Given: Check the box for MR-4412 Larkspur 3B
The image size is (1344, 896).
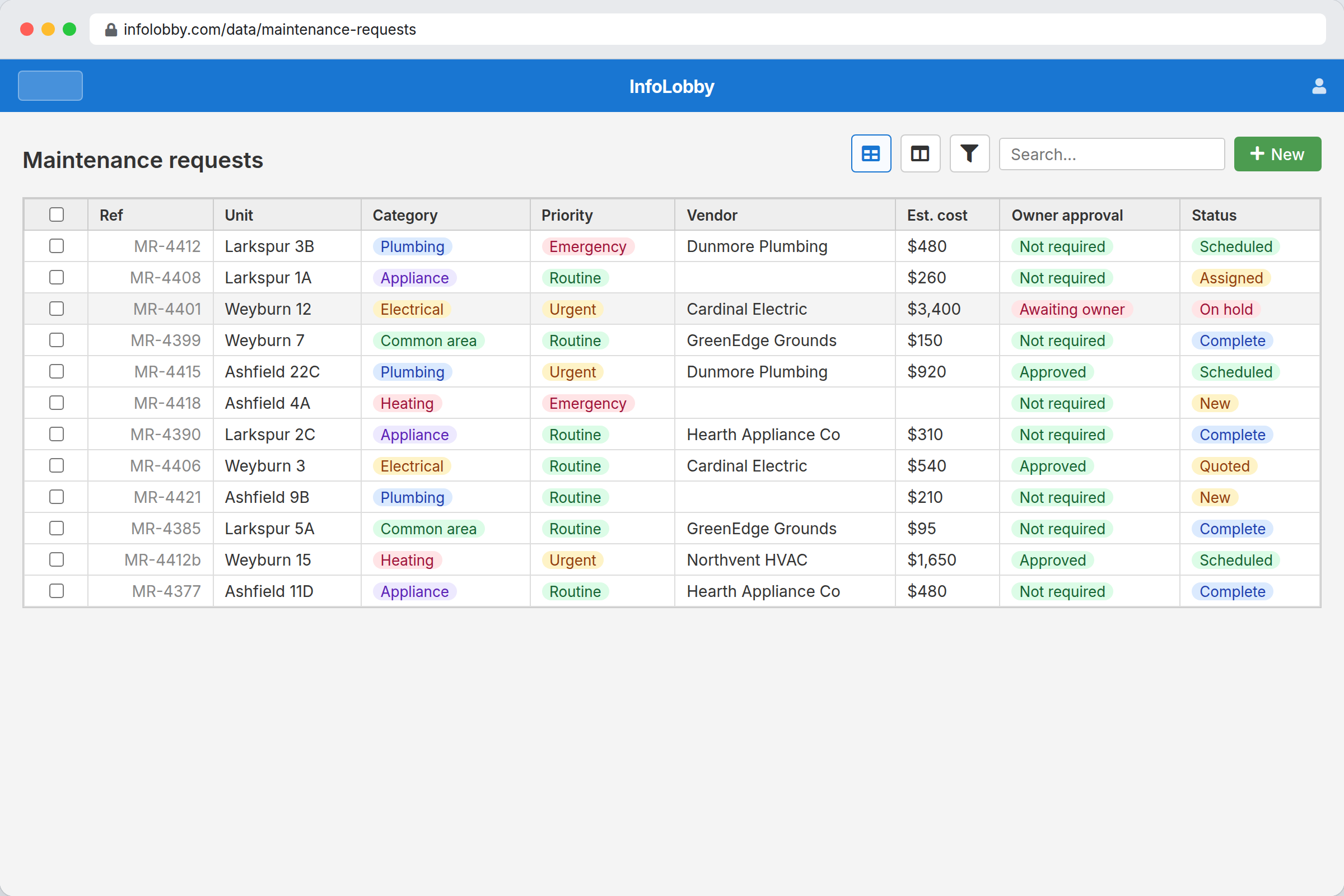Looking at the screenshot, I should tap(57, 246).
